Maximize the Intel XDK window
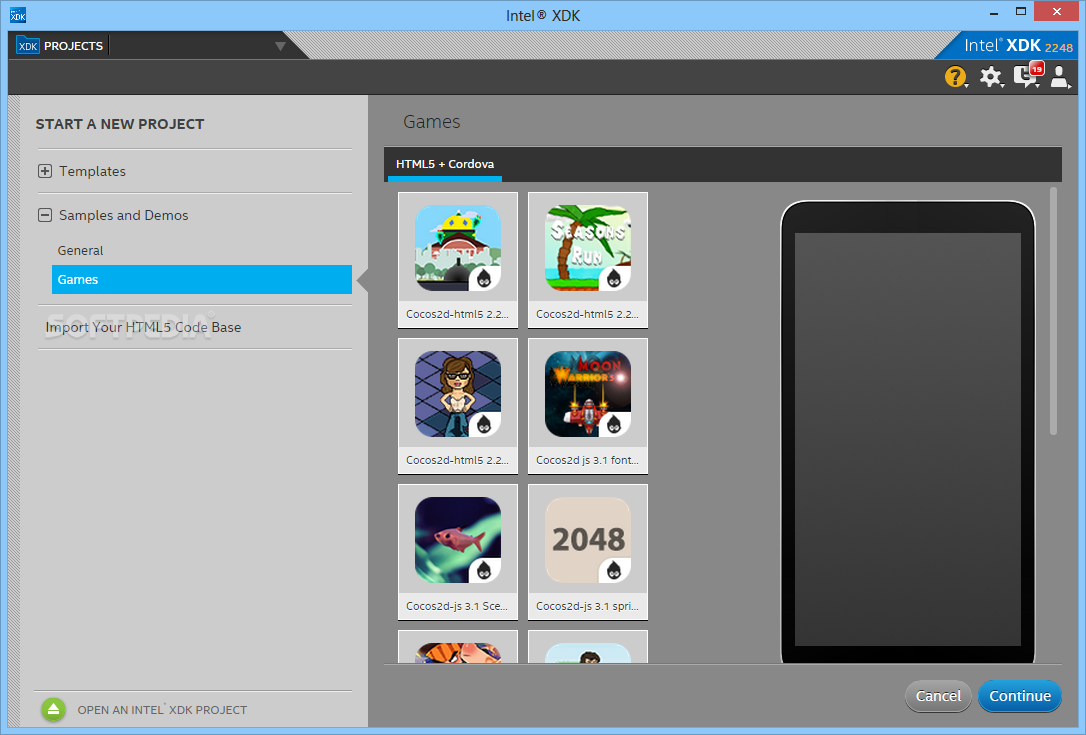The image size is (1086, 735). click(x=1021, y=12)
